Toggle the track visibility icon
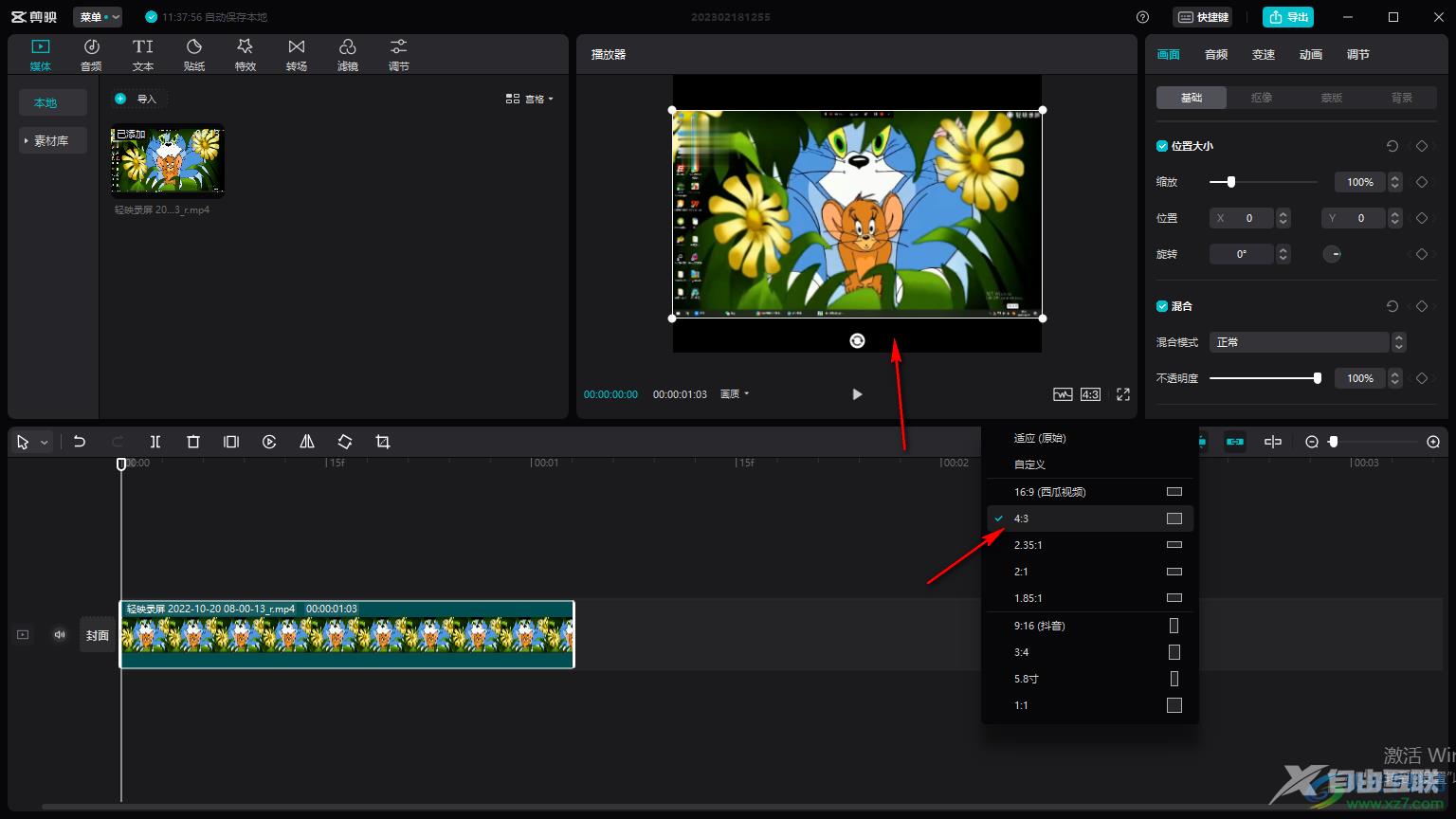Viewport: 1456px width, 819px height. 23,635
